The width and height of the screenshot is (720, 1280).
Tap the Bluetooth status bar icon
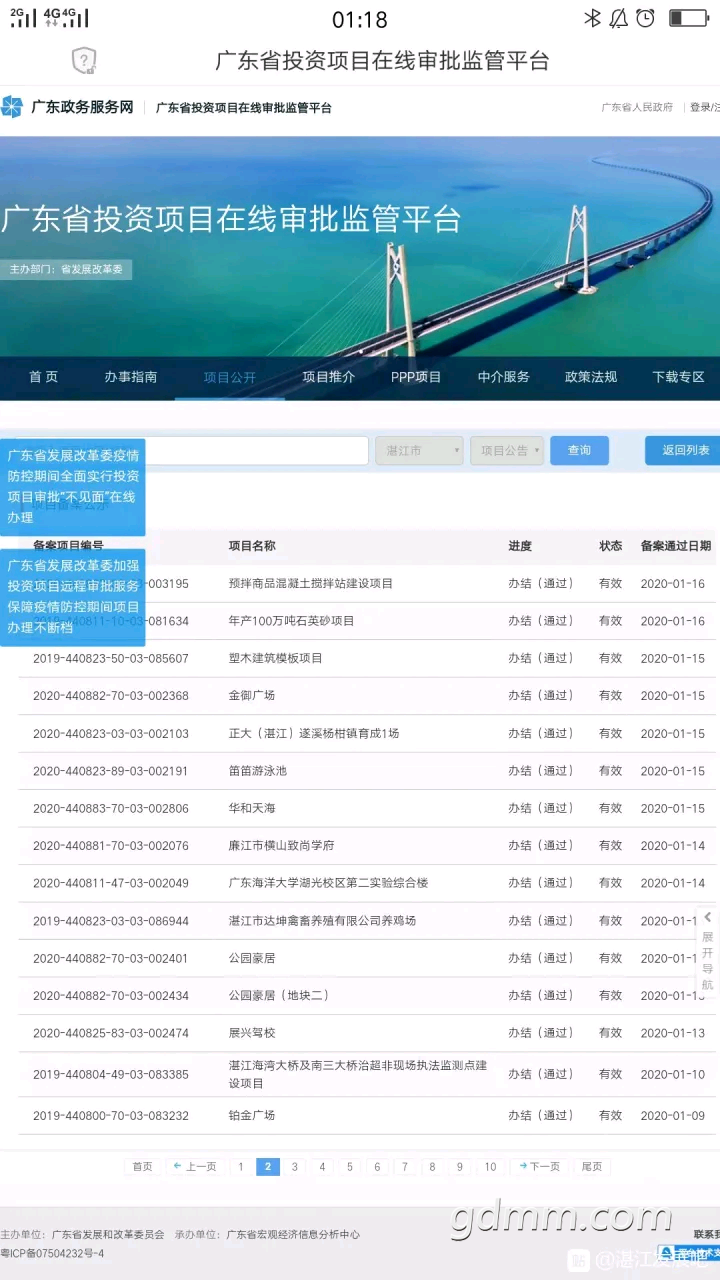[x=592, y=18]
